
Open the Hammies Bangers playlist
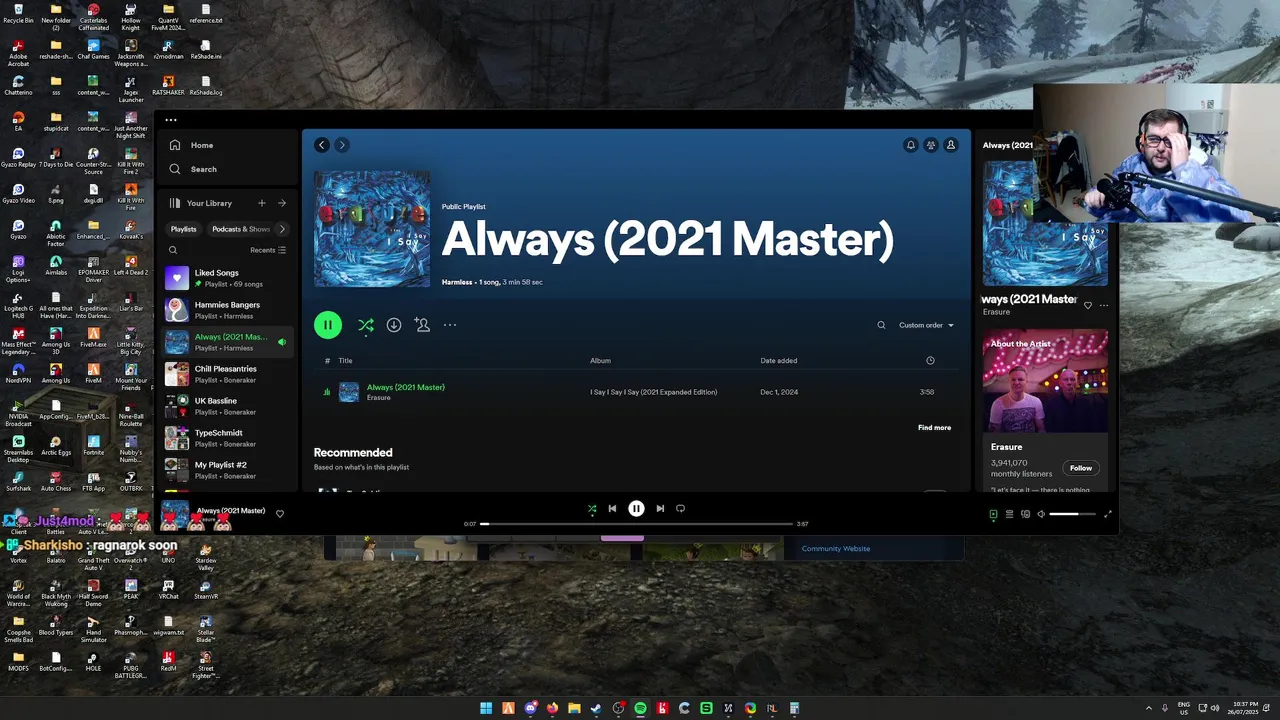click(x=227, y=309)
